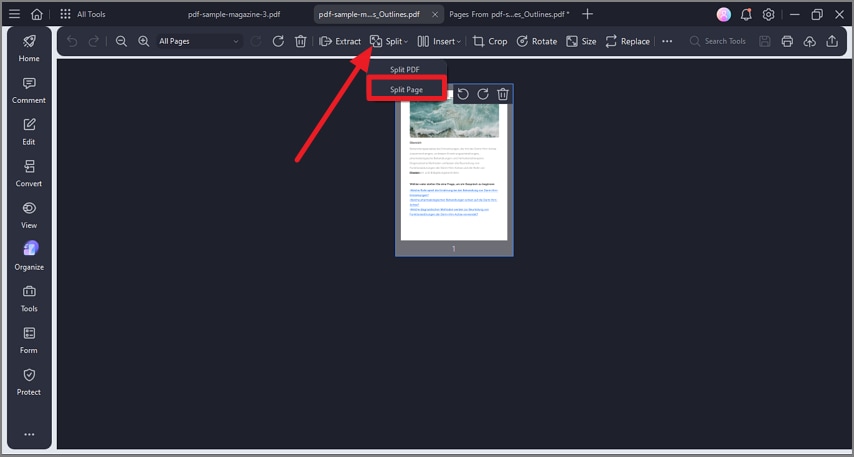Open settings gear
The height and width of the screenshot is (457, 854).
[x=768, y=15]
